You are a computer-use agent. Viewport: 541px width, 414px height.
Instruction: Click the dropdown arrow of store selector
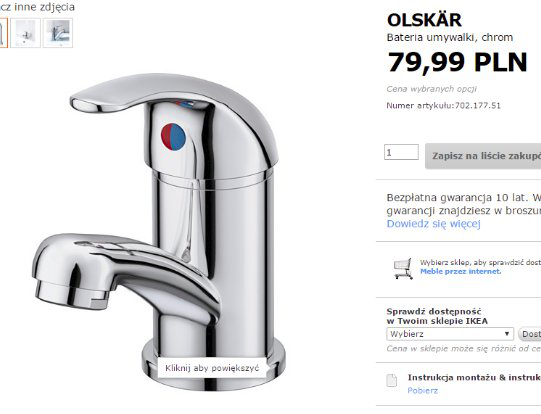point(506,334)
